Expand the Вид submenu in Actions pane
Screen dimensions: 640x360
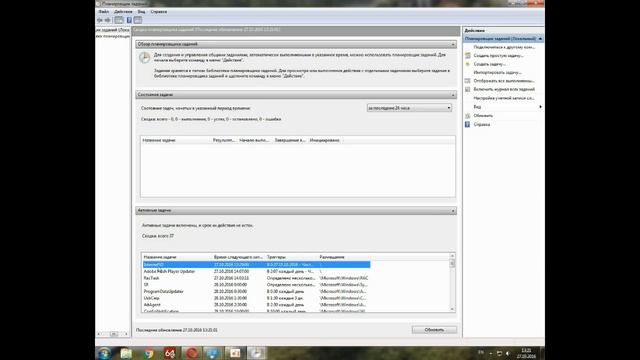pyautogui.click(x=540, y=107)
